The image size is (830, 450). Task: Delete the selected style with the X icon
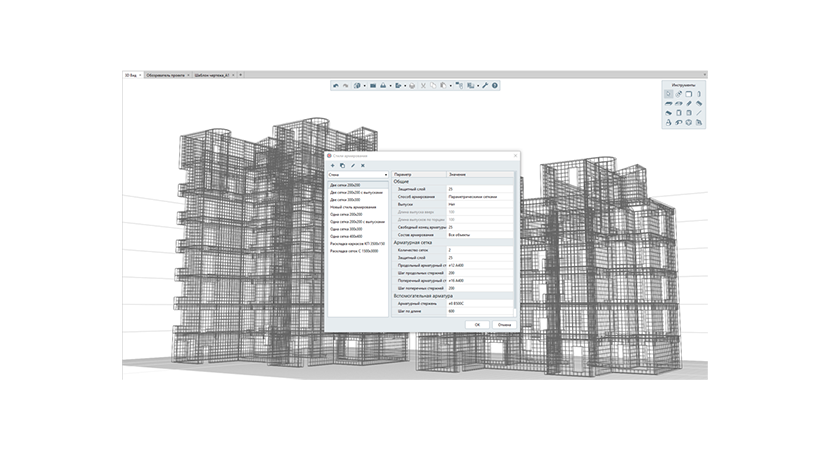point(363,166)
